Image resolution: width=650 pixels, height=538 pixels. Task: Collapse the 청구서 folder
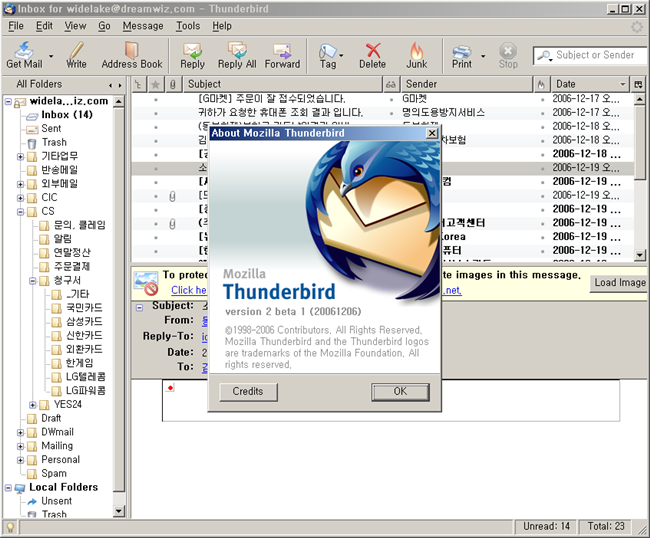click(x=33, y=281)
